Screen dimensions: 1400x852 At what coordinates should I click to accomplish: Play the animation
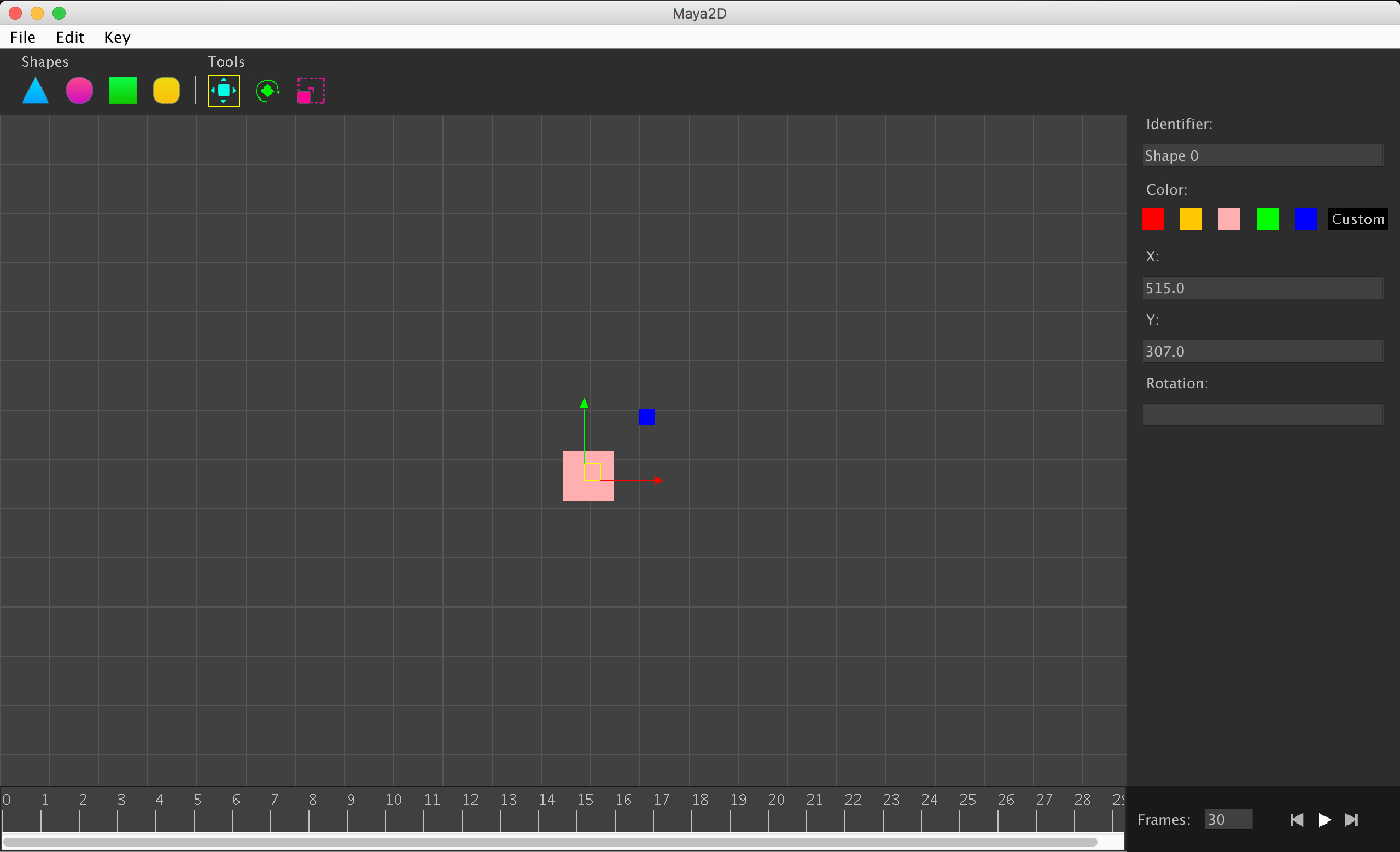[1325, 820]
